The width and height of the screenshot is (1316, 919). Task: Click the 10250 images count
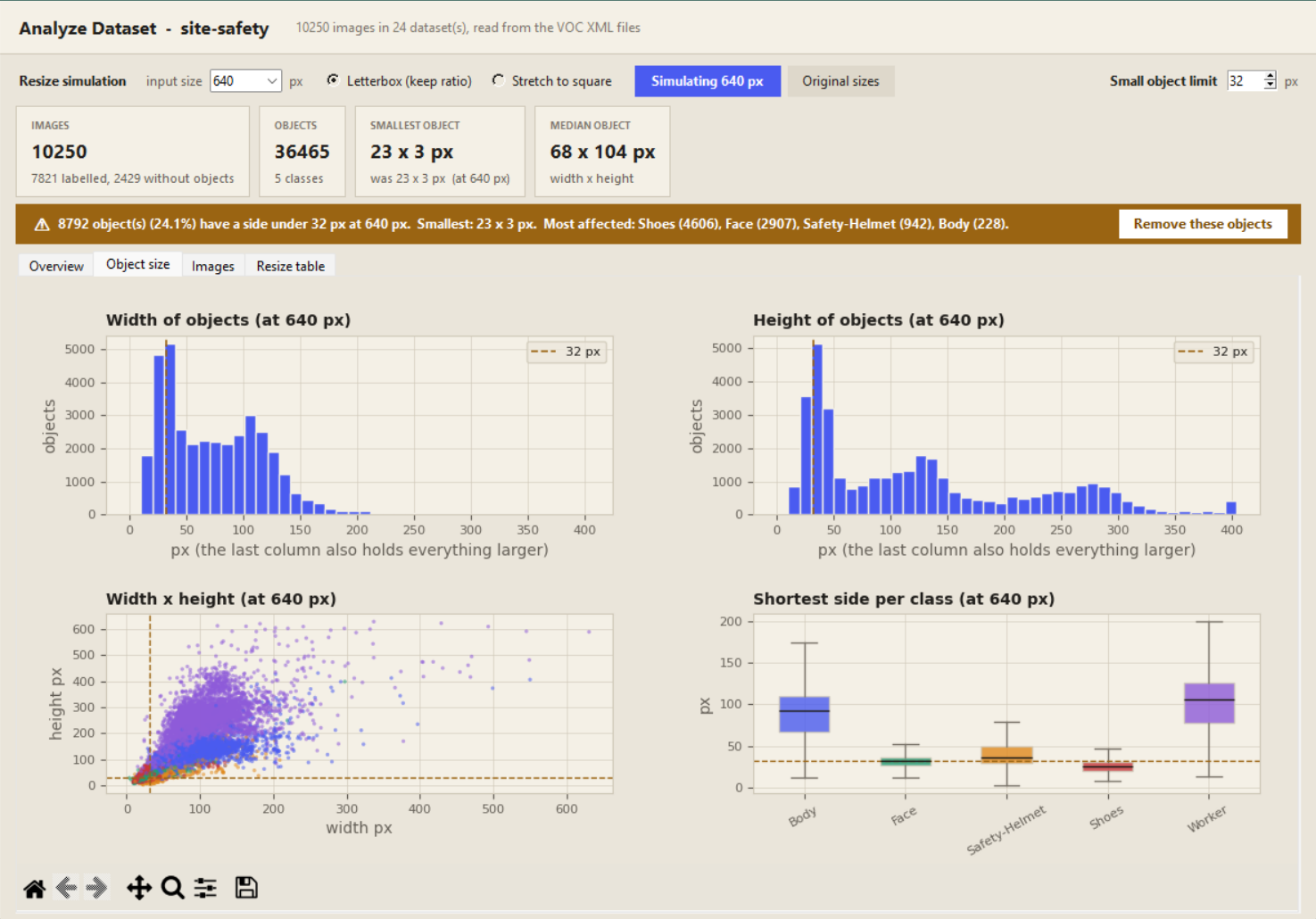click(x=59, y=152)
